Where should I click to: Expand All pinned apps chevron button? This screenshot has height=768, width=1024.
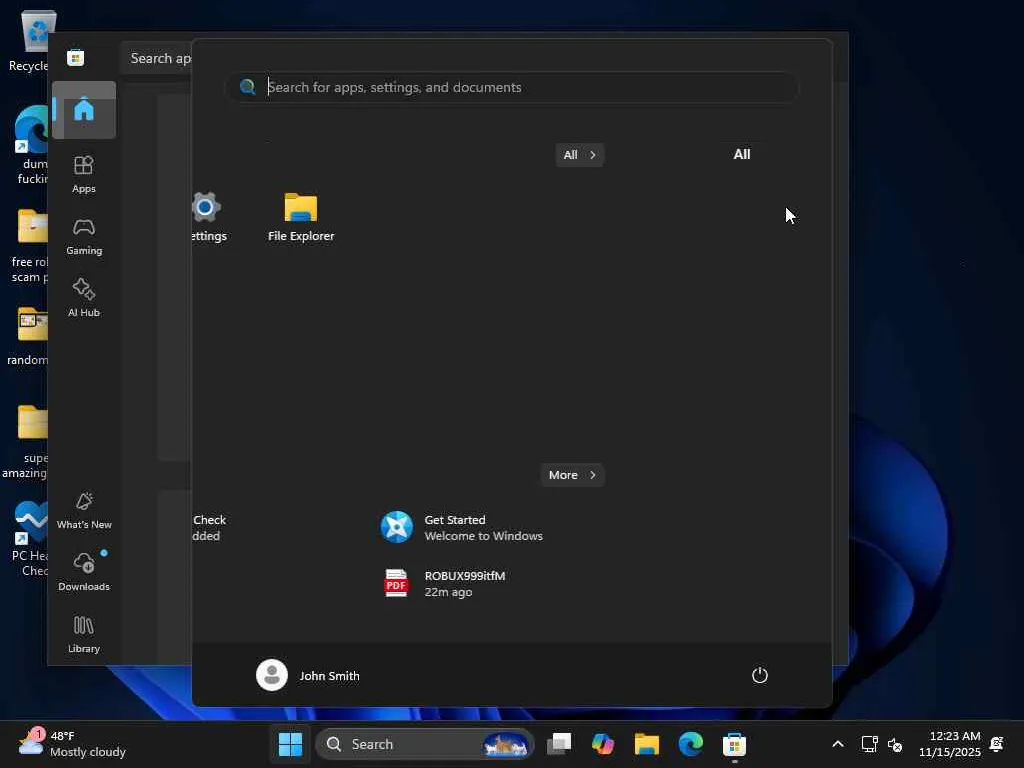click(x=579, y=155)
